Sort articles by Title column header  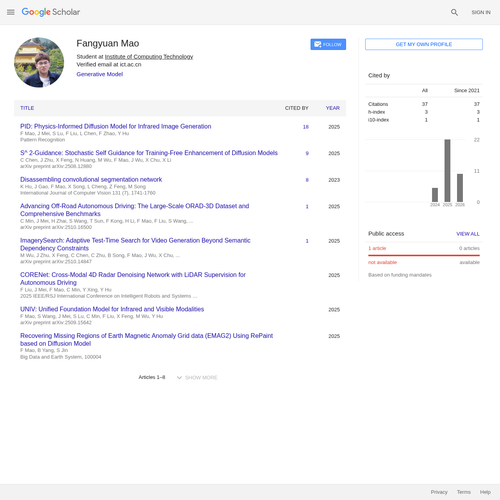point(27,108)
